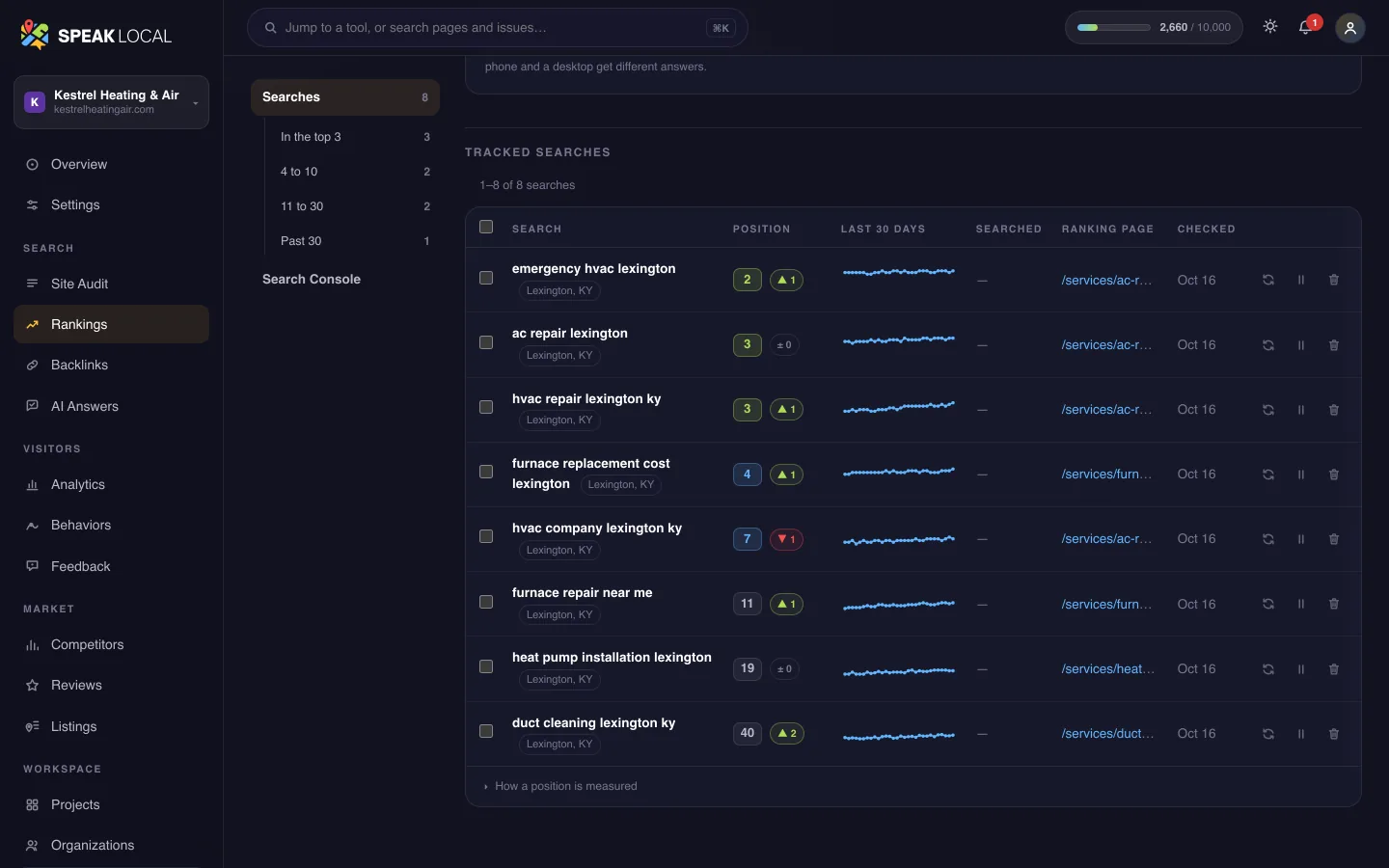
Task: Open /services/duct link for duct cleaning
Action: click(x=1107, y=733)
